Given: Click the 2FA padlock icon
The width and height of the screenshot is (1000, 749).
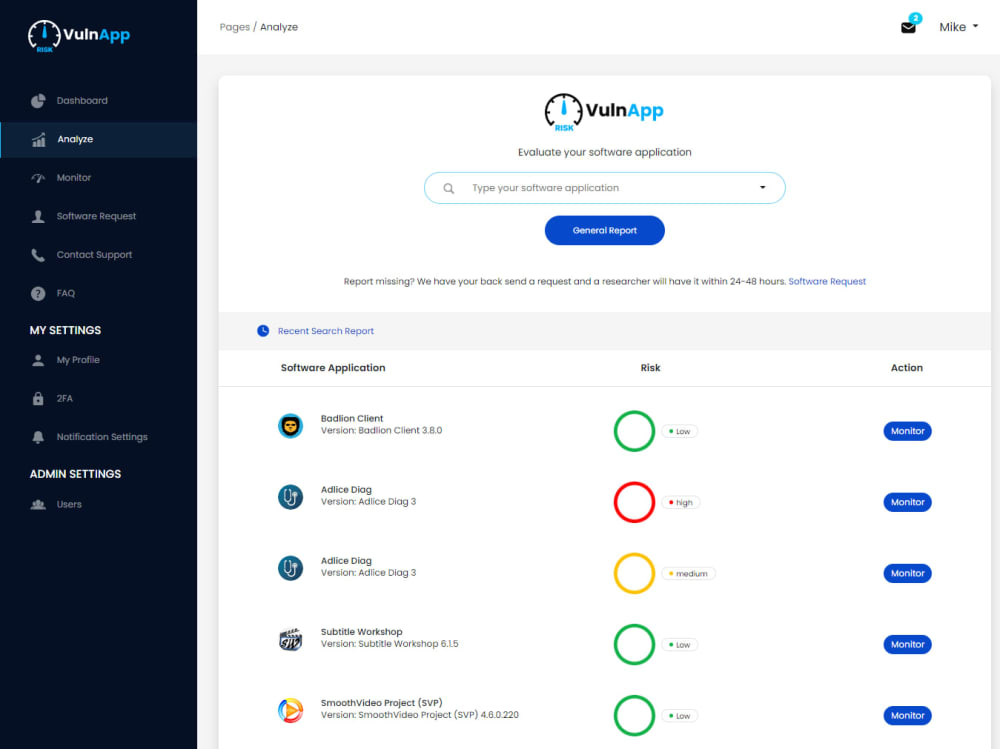Looking at the screenshot, I should coord(38,399).
